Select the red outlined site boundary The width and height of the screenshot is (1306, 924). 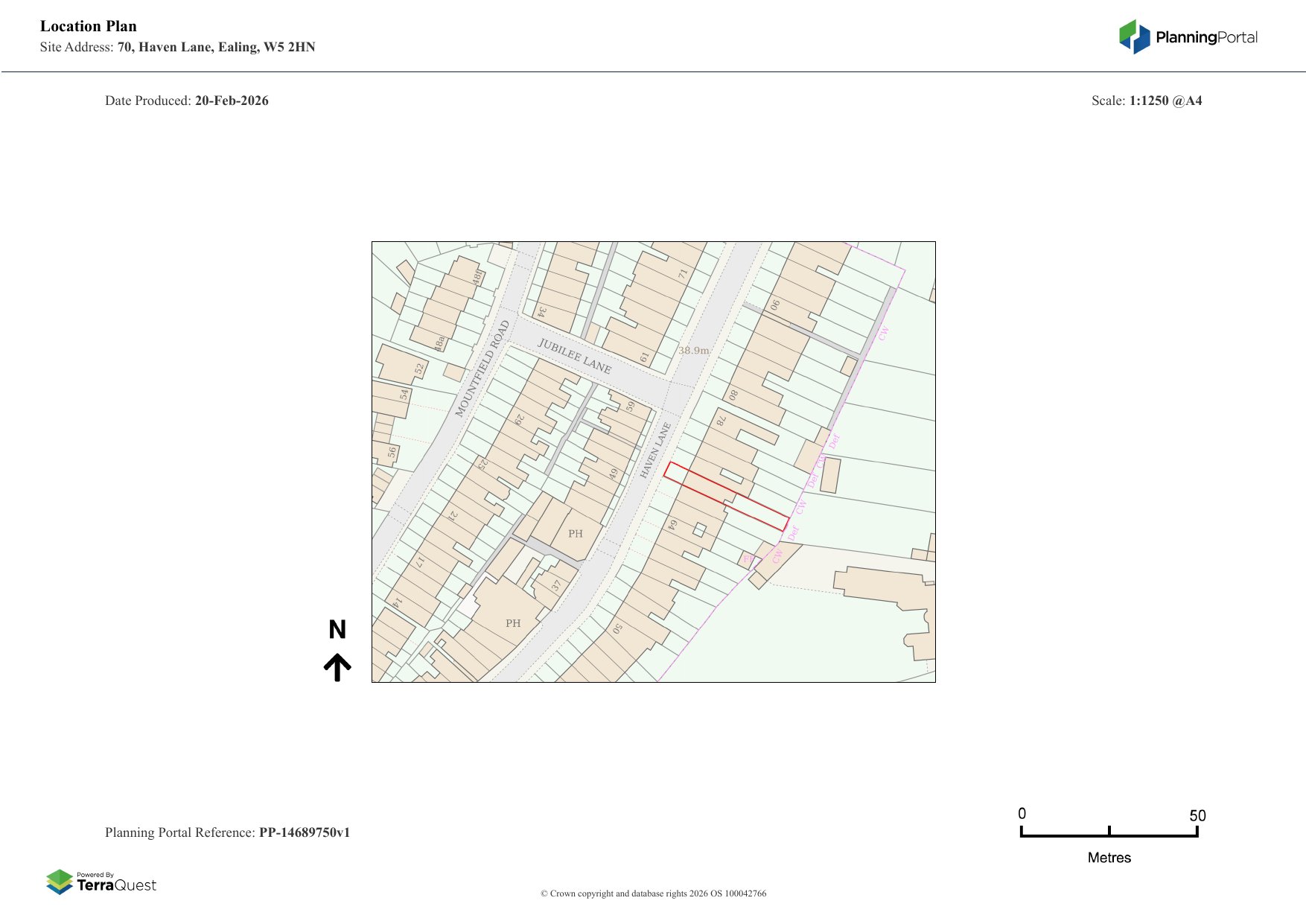(x=726, y=497)
